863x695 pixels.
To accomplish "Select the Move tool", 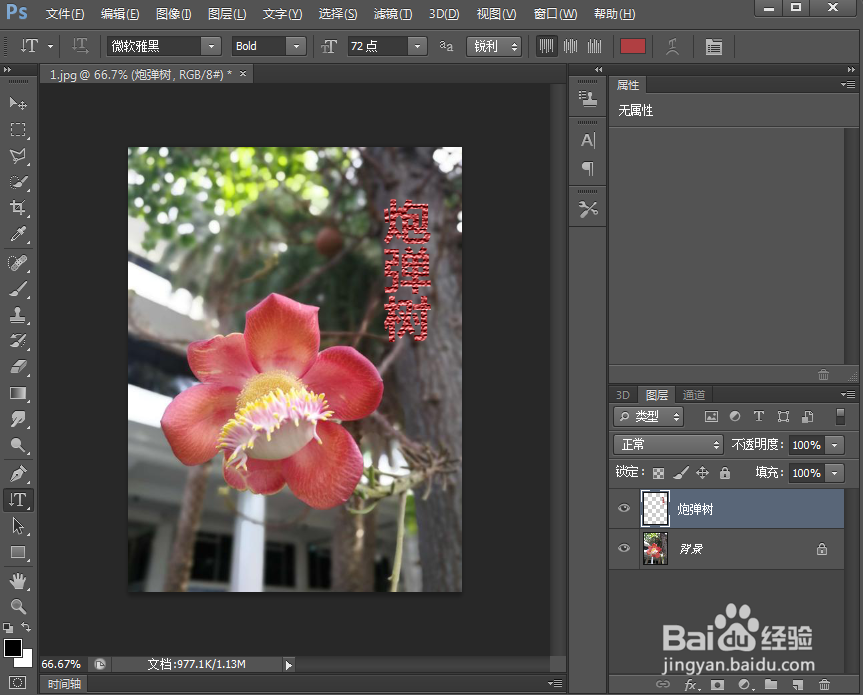I will [x=18, y=103].
